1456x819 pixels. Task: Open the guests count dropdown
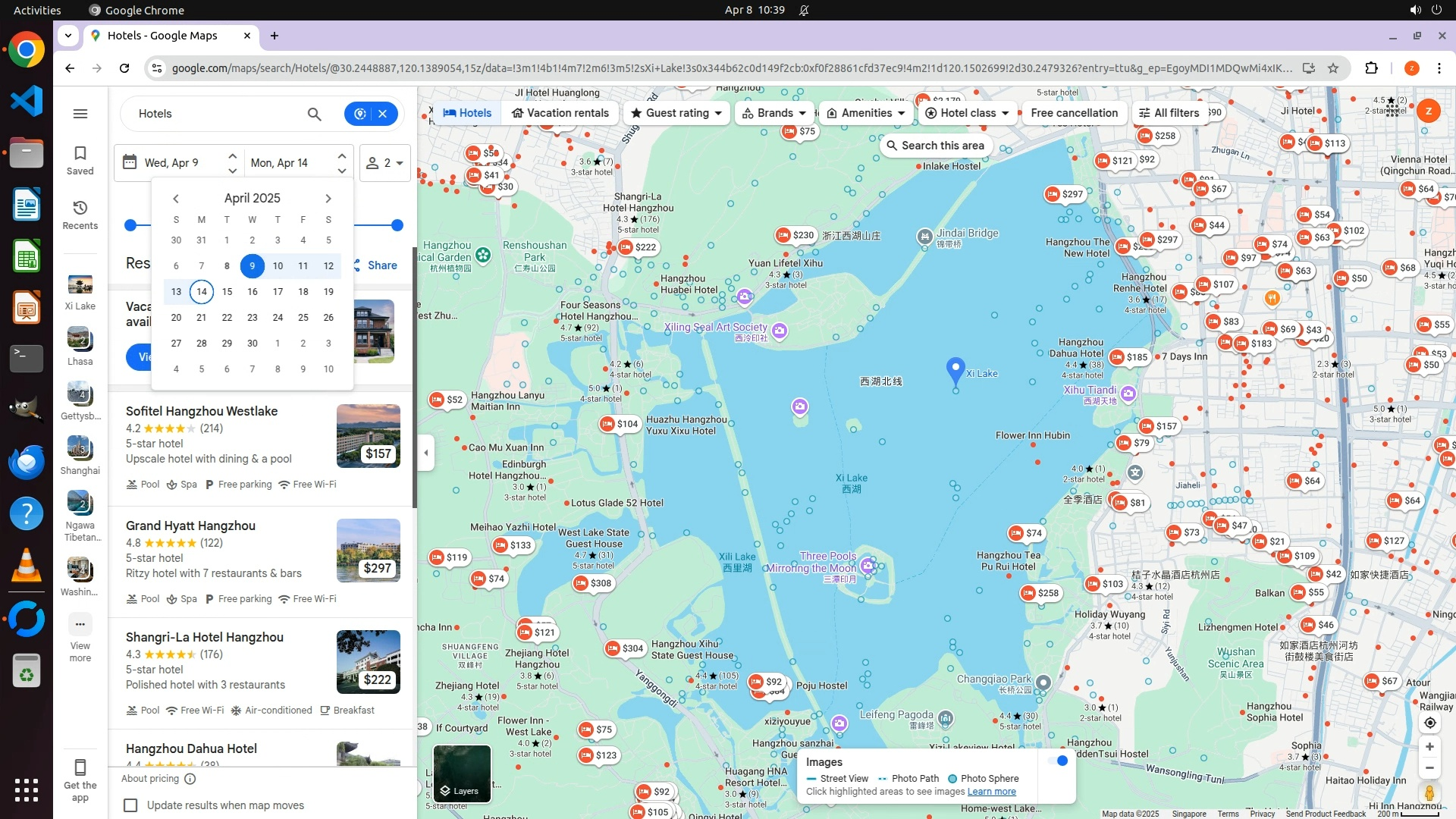(x=385, y=163)
